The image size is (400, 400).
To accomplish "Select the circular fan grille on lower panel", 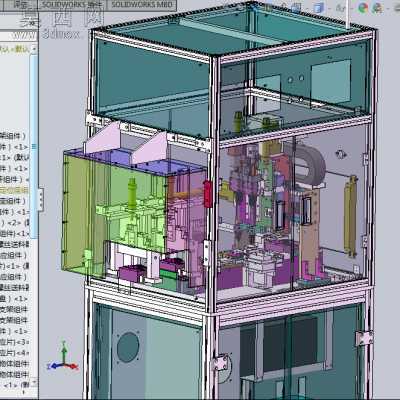I will (x=128, y=347).
